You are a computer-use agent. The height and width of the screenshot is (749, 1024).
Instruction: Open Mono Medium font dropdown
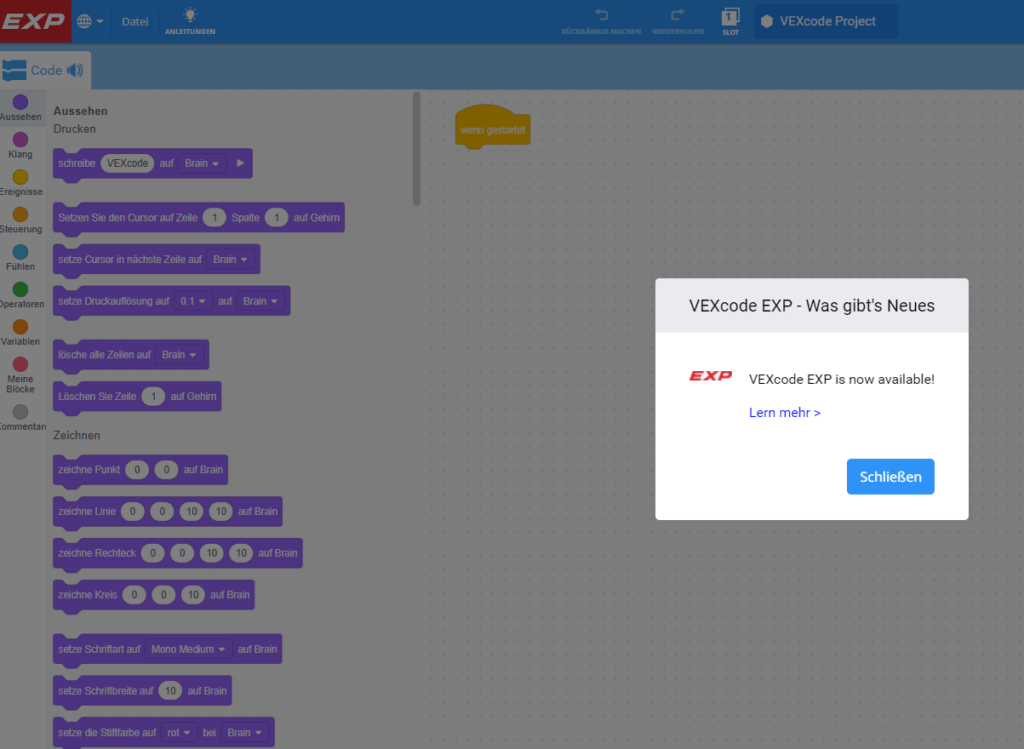pos(188,649)
